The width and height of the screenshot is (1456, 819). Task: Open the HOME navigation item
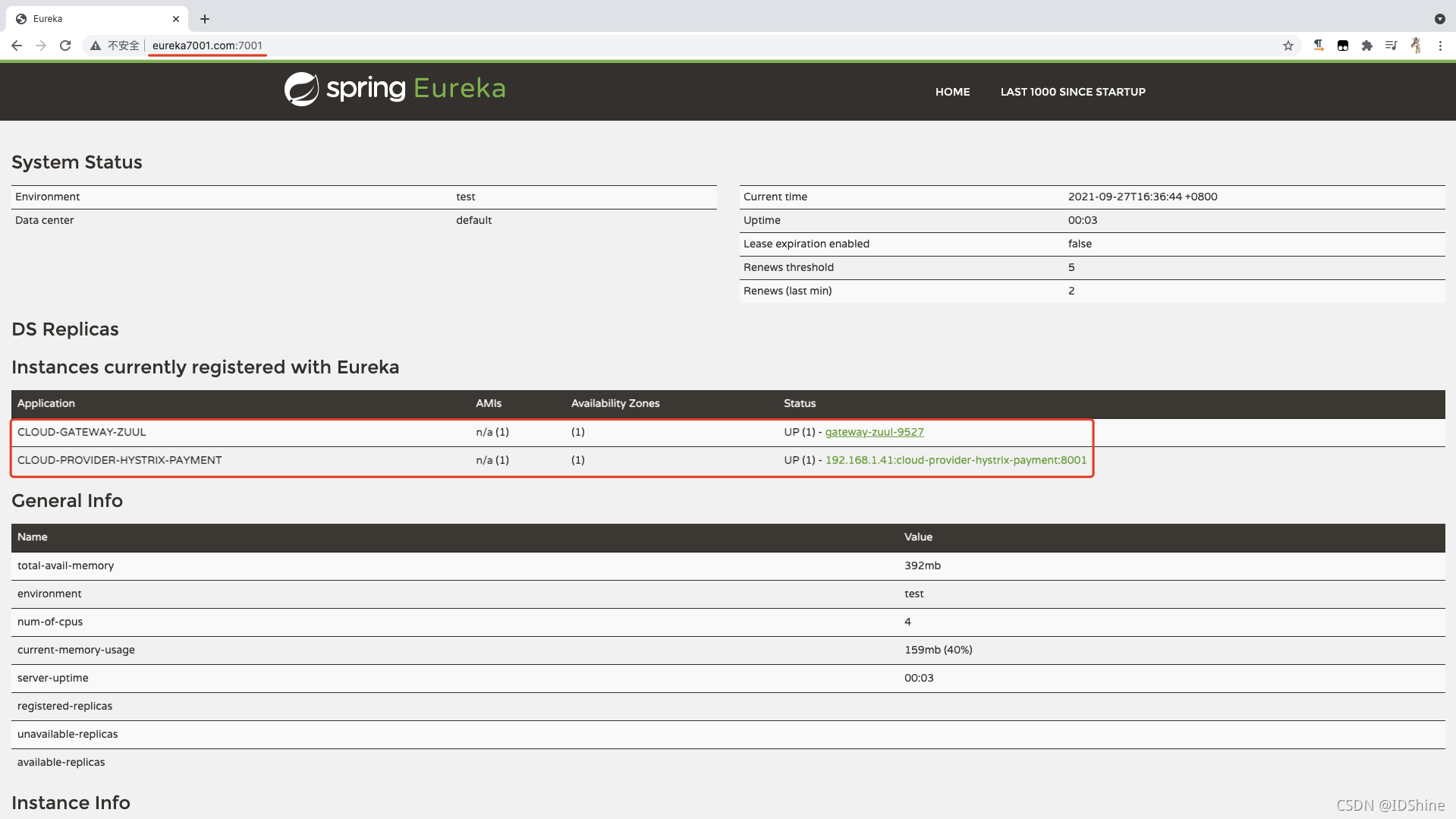pos(952,92)
